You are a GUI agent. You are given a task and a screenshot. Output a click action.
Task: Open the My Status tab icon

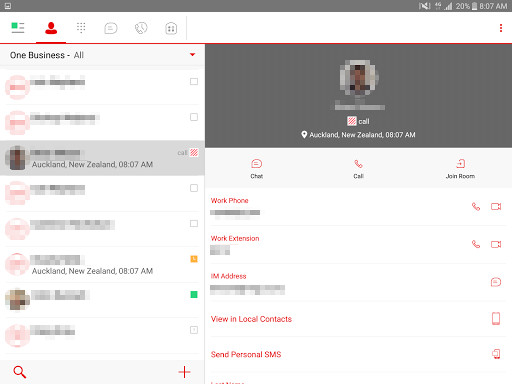18,28
